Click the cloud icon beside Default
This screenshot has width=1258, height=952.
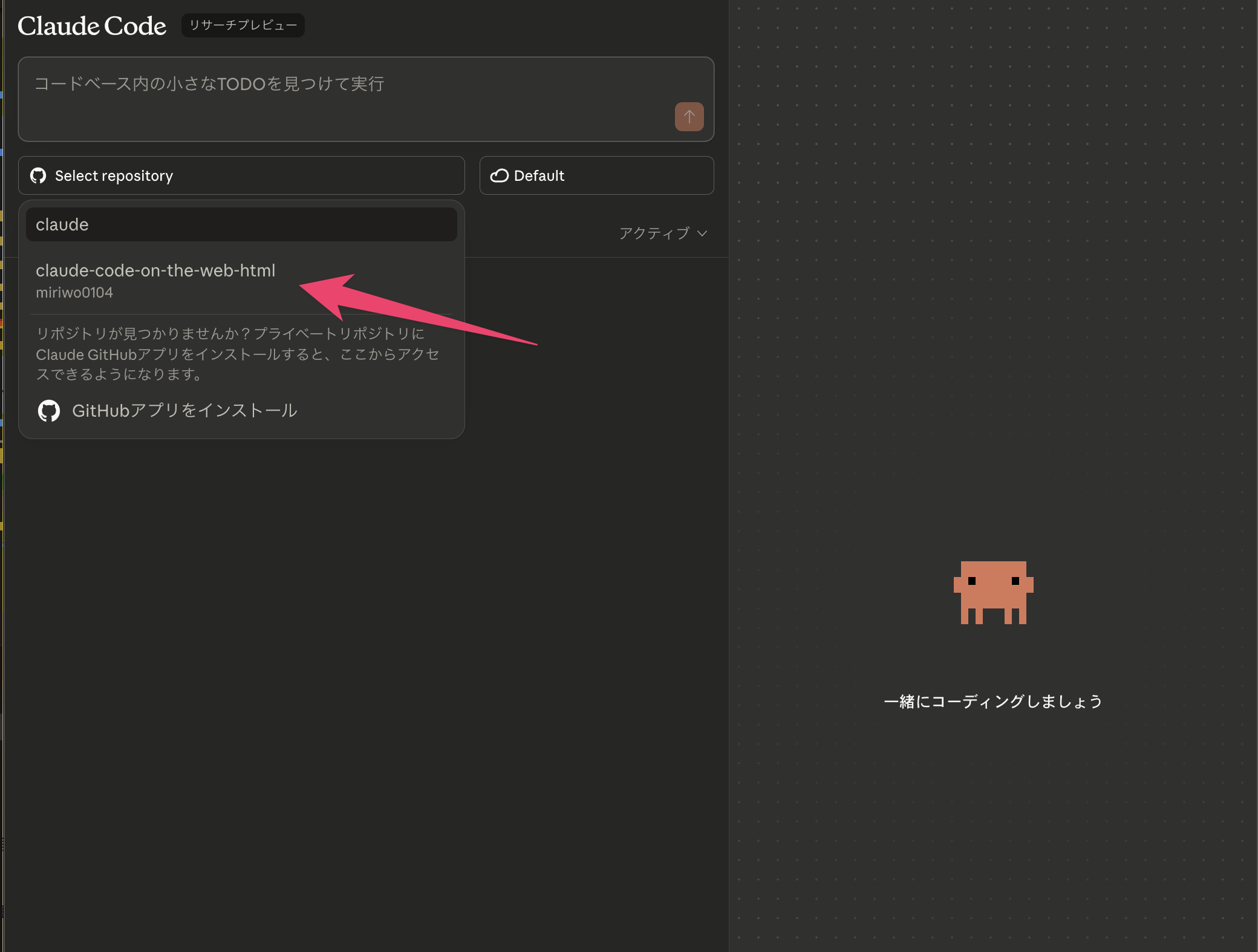click(x=499, y=175)
